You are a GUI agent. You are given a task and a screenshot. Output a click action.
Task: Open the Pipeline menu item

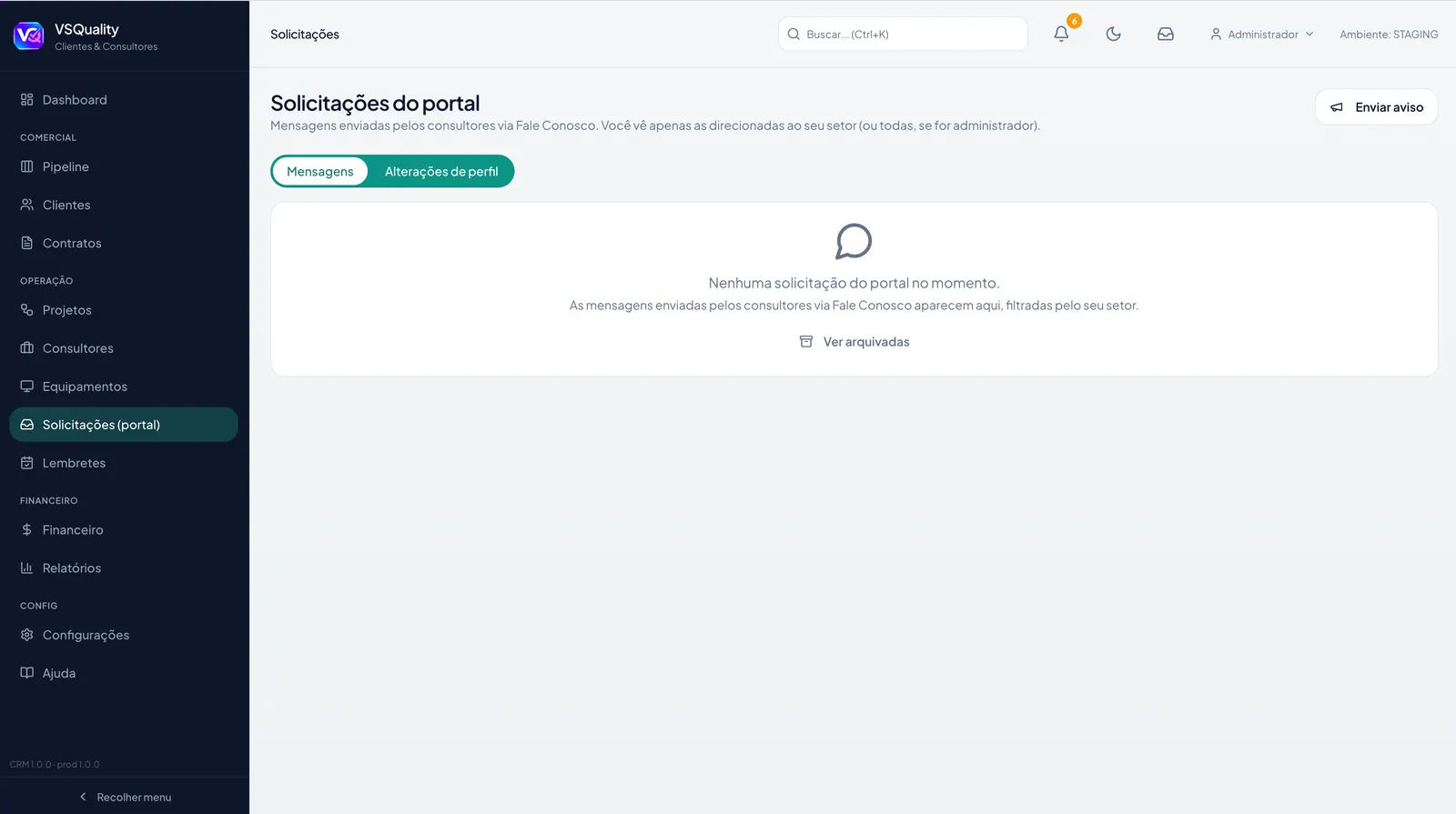(124, 167)
